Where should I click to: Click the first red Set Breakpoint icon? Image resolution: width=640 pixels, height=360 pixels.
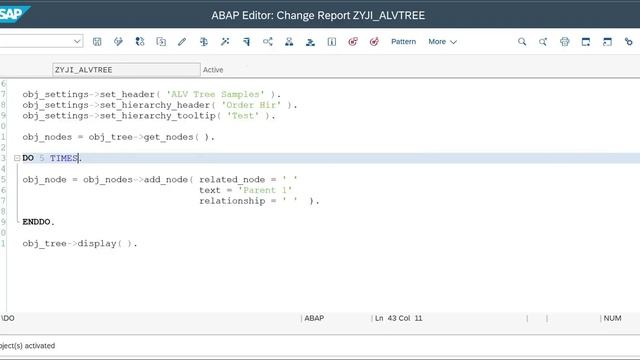(353, 42)
